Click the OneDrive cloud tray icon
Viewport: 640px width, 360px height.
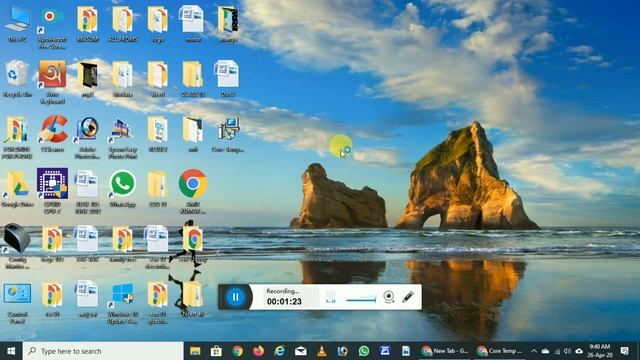coord(545,351)
